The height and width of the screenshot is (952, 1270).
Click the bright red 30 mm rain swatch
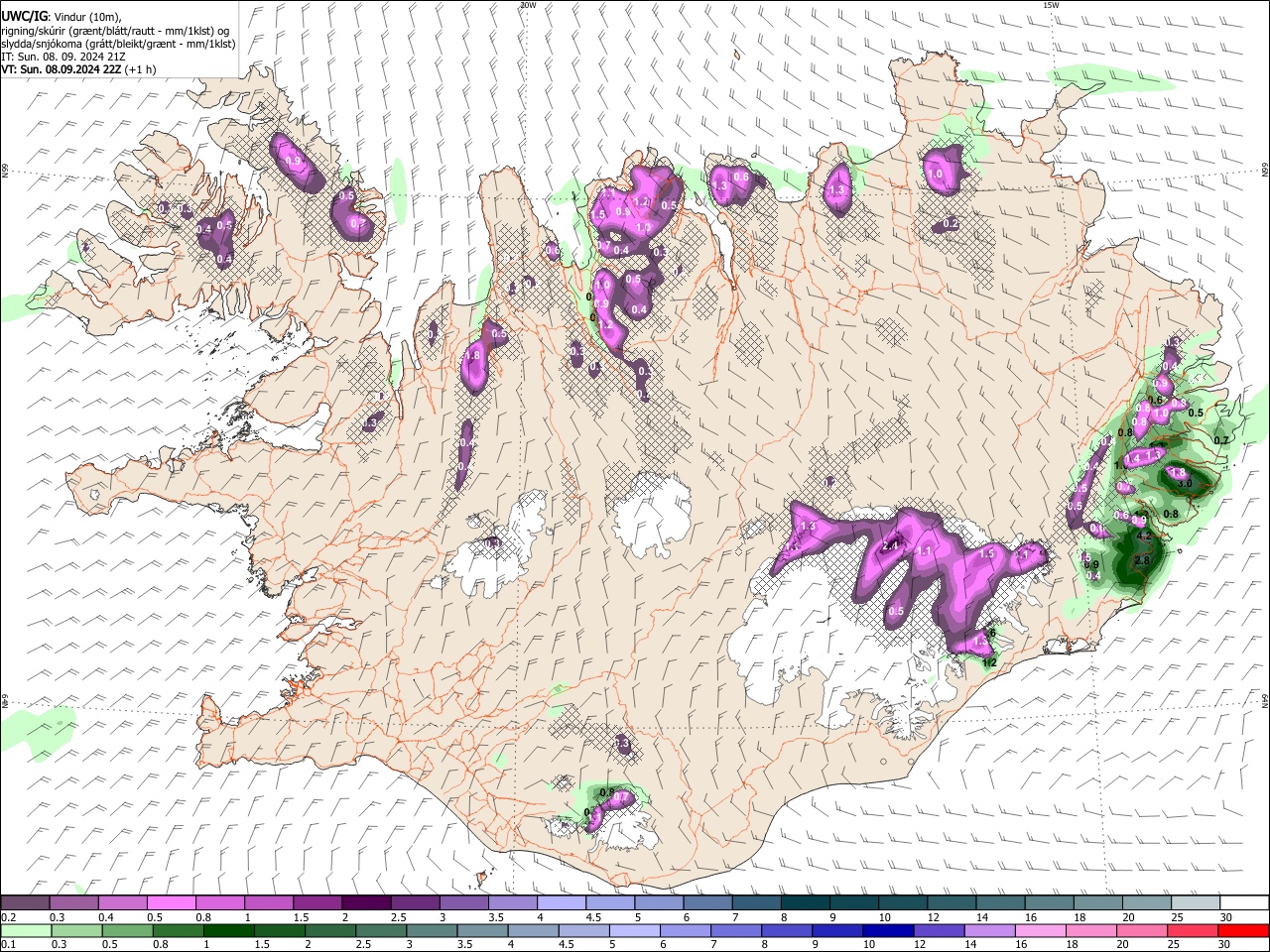coord(1244,931)
